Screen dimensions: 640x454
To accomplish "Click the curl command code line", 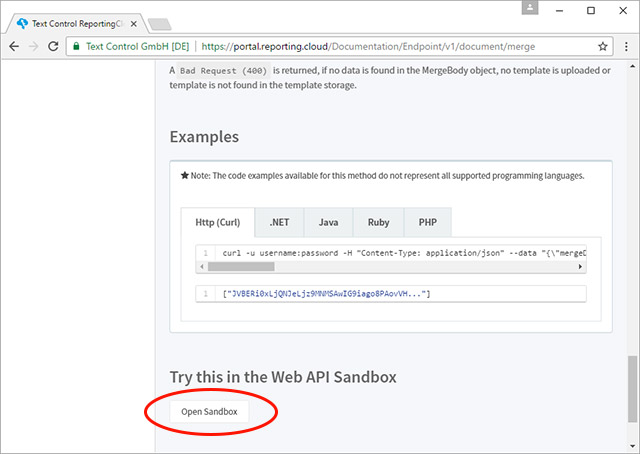I will coord(404,253).
